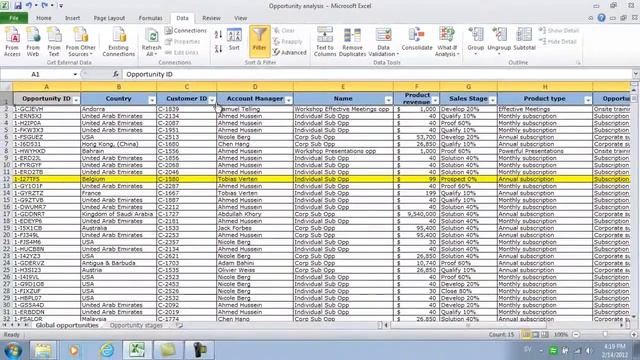Click cell with Belgium in row 12

coord(118,179)
